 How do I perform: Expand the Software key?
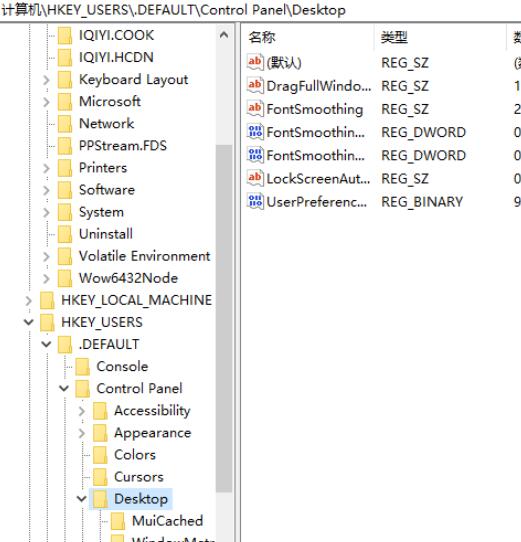point(46,191)
